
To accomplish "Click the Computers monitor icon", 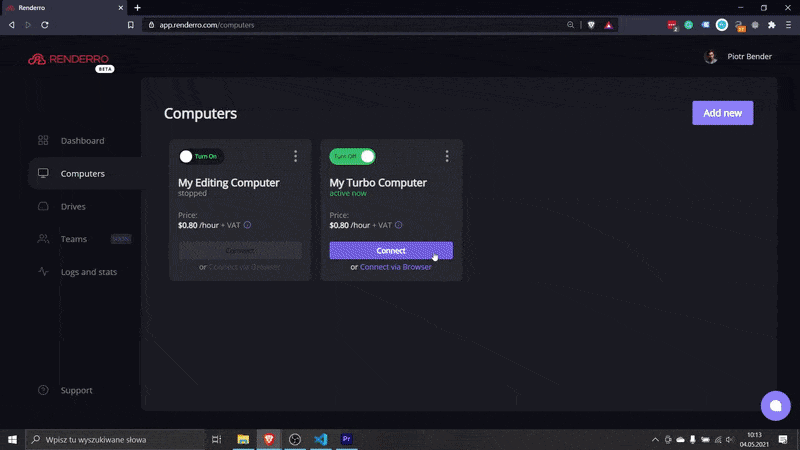I will pyautogui.click(x=43, y=173).
